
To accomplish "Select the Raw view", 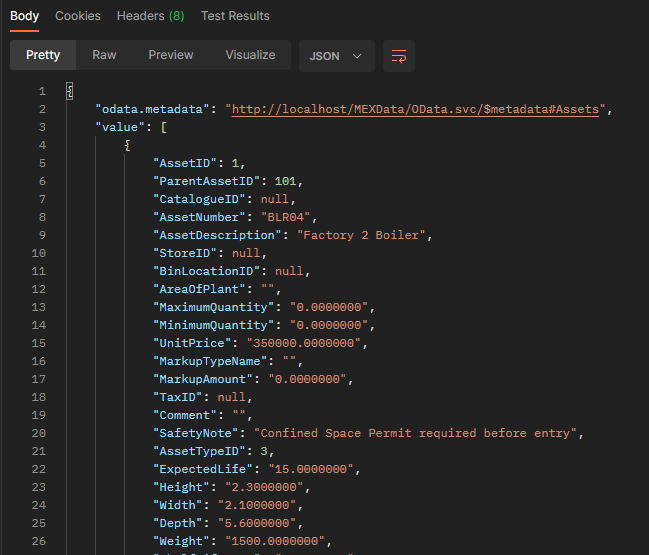I will [104, 55].
